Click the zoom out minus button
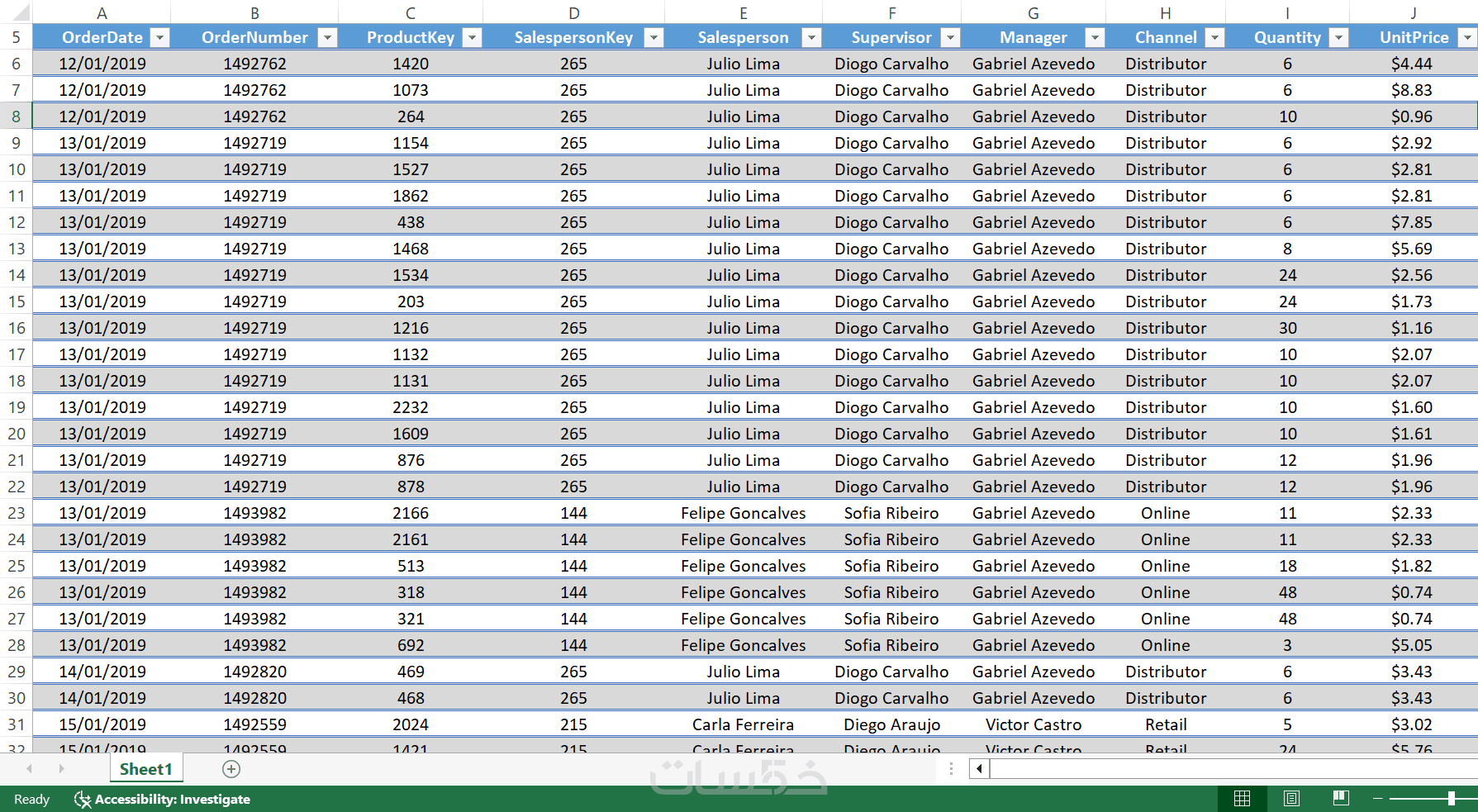Image resolution: width=1478 pixels, height=812 pixels. click(x=1377, y=799)
